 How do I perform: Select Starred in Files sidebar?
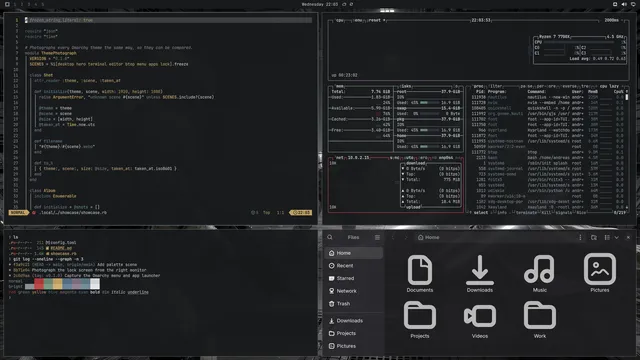353,278
